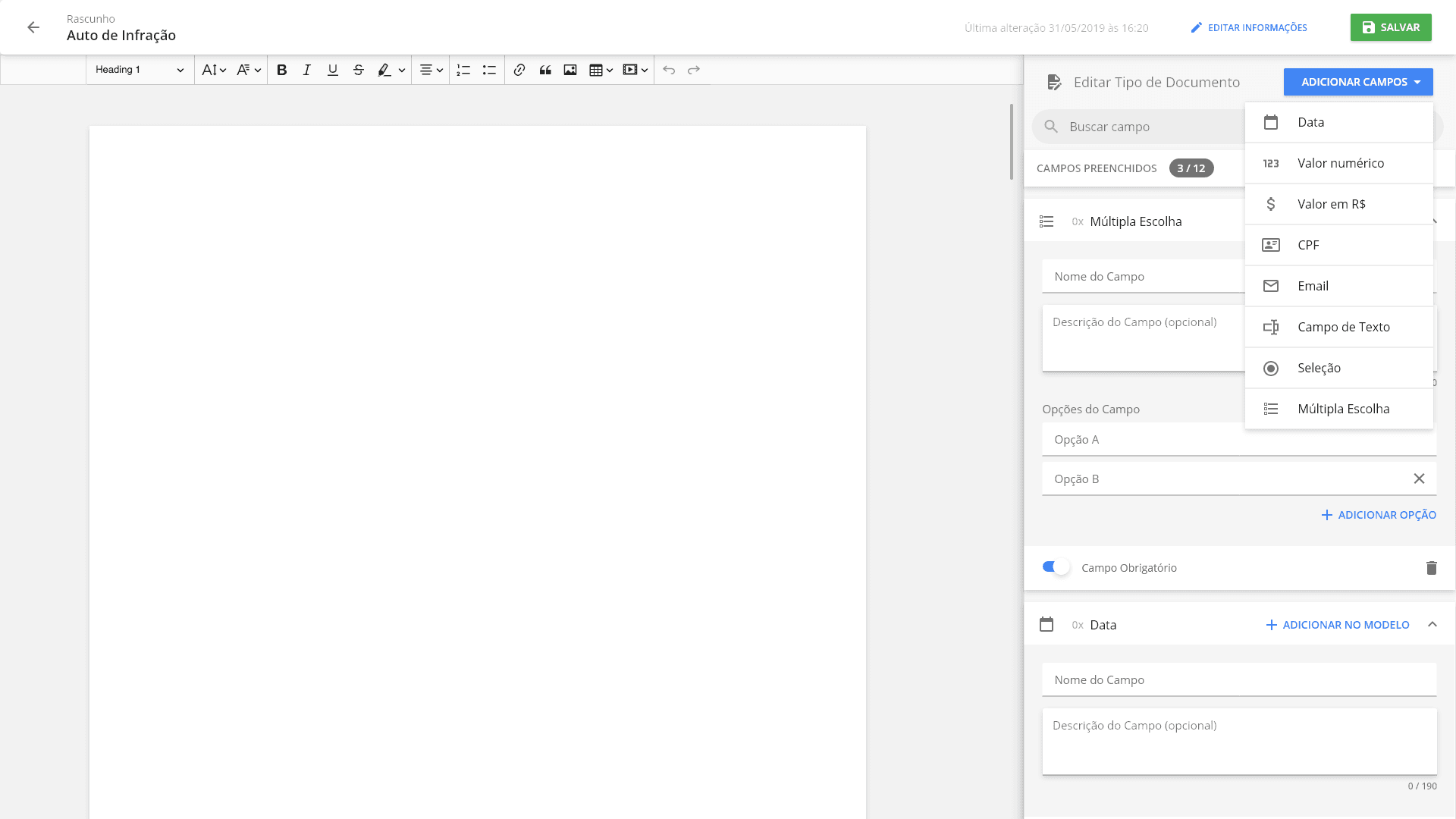This screenshot has width=1456, height=819.
Task: Remove Opção B with the X button
Action: click(x=1419, y=479)
